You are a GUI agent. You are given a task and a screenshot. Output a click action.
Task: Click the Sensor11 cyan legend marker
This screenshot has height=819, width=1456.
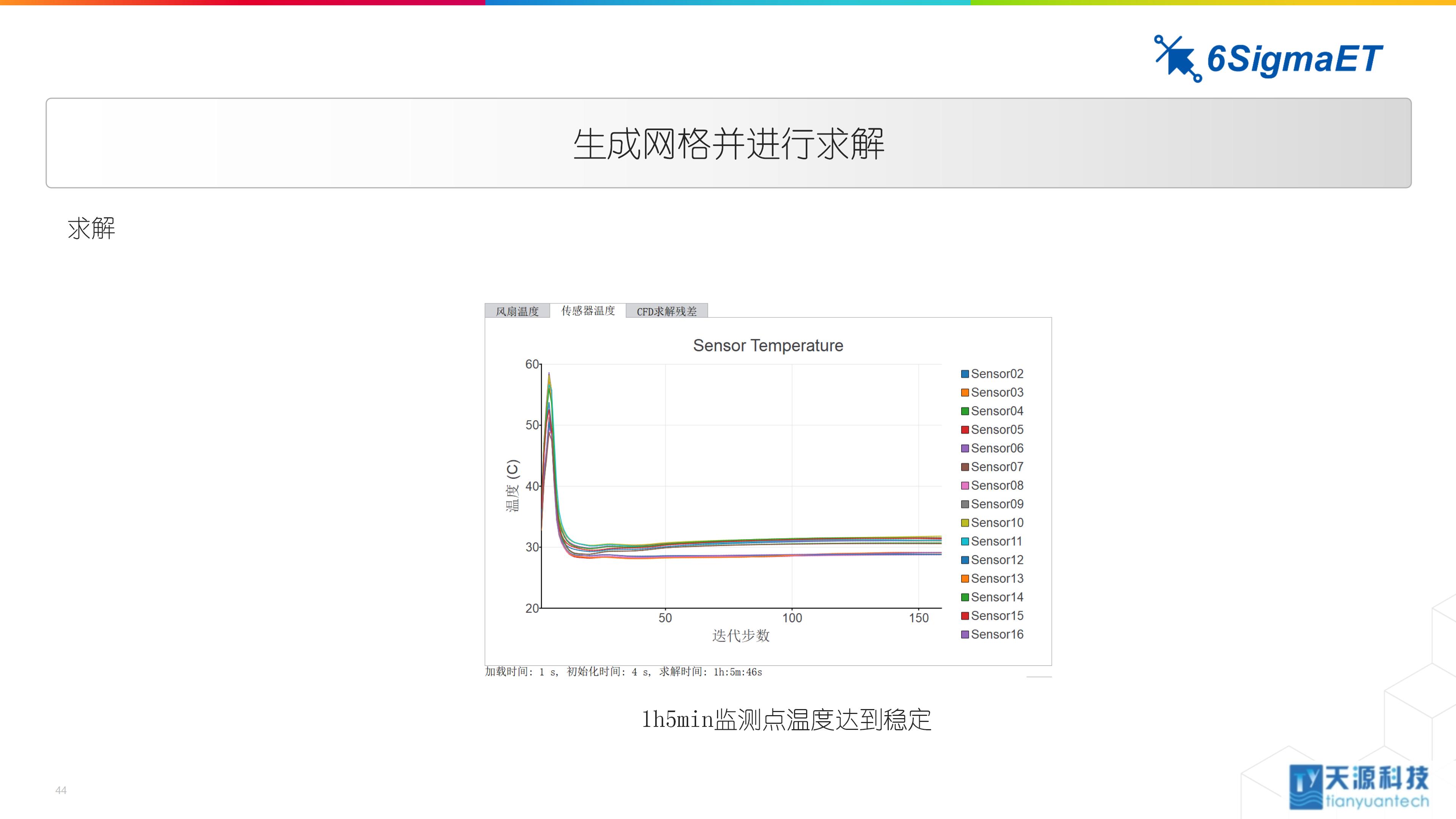point(965,541)
